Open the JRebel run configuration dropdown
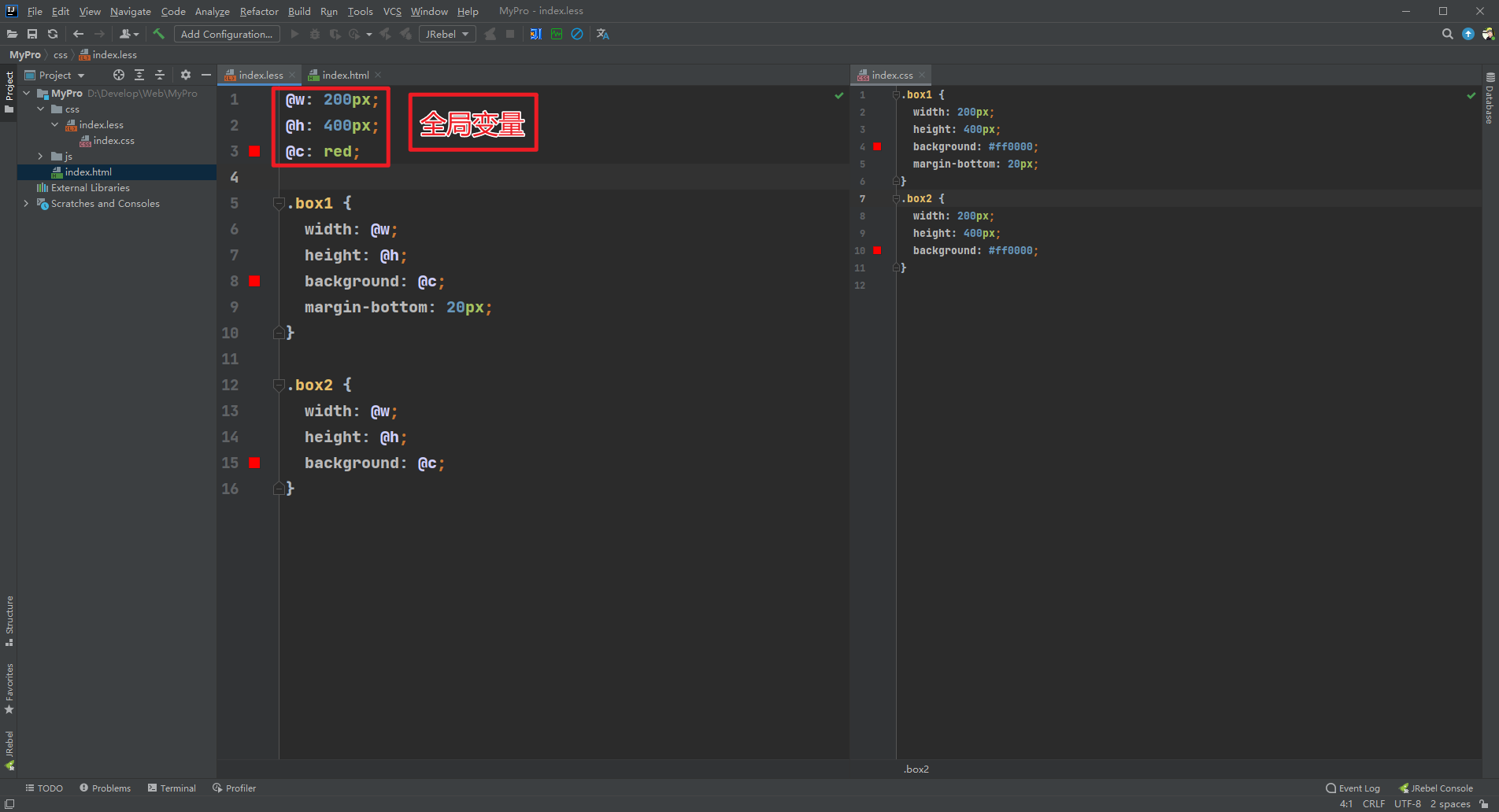Viewport: 1499px width, 812px height. (x=447, y=34)
